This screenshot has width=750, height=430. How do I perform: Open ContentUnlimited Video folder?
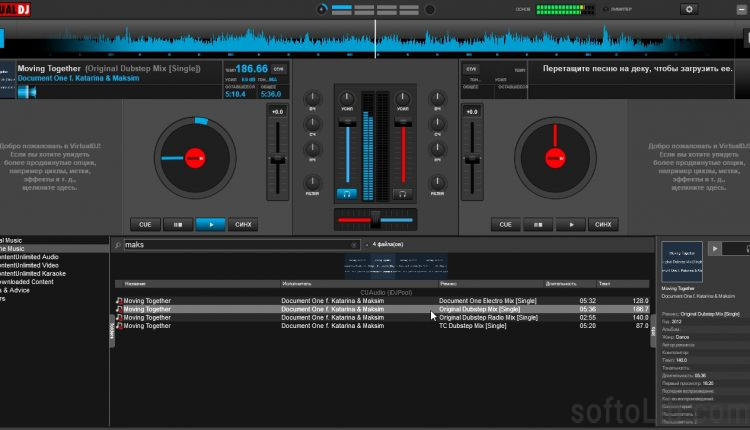(29, 265)
